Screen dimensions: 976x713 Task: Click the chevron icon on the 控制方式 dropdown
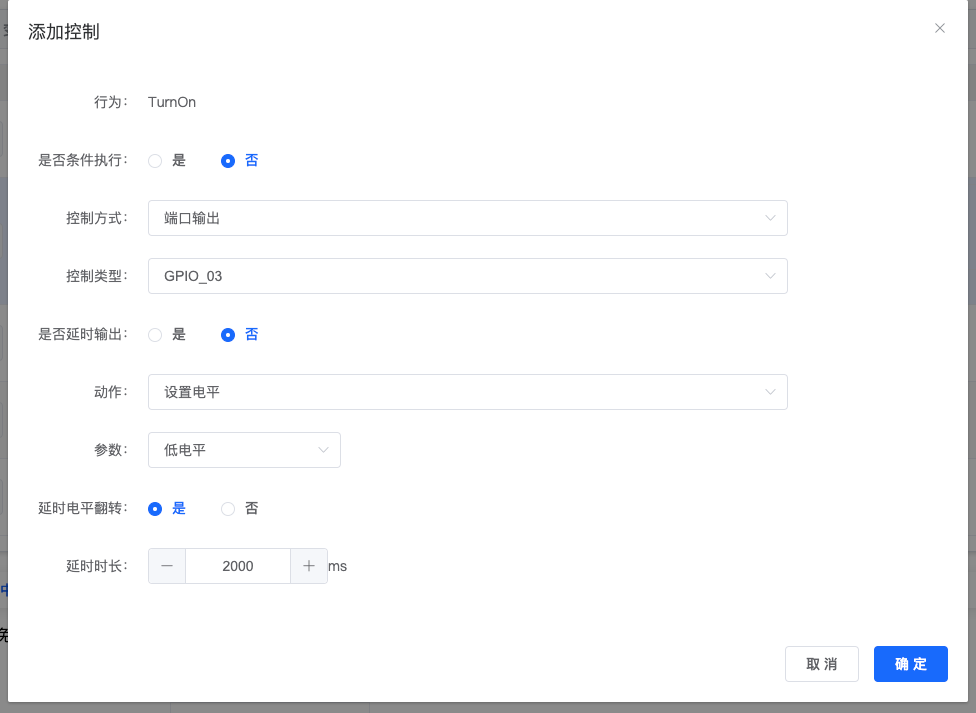coord(770,218)
